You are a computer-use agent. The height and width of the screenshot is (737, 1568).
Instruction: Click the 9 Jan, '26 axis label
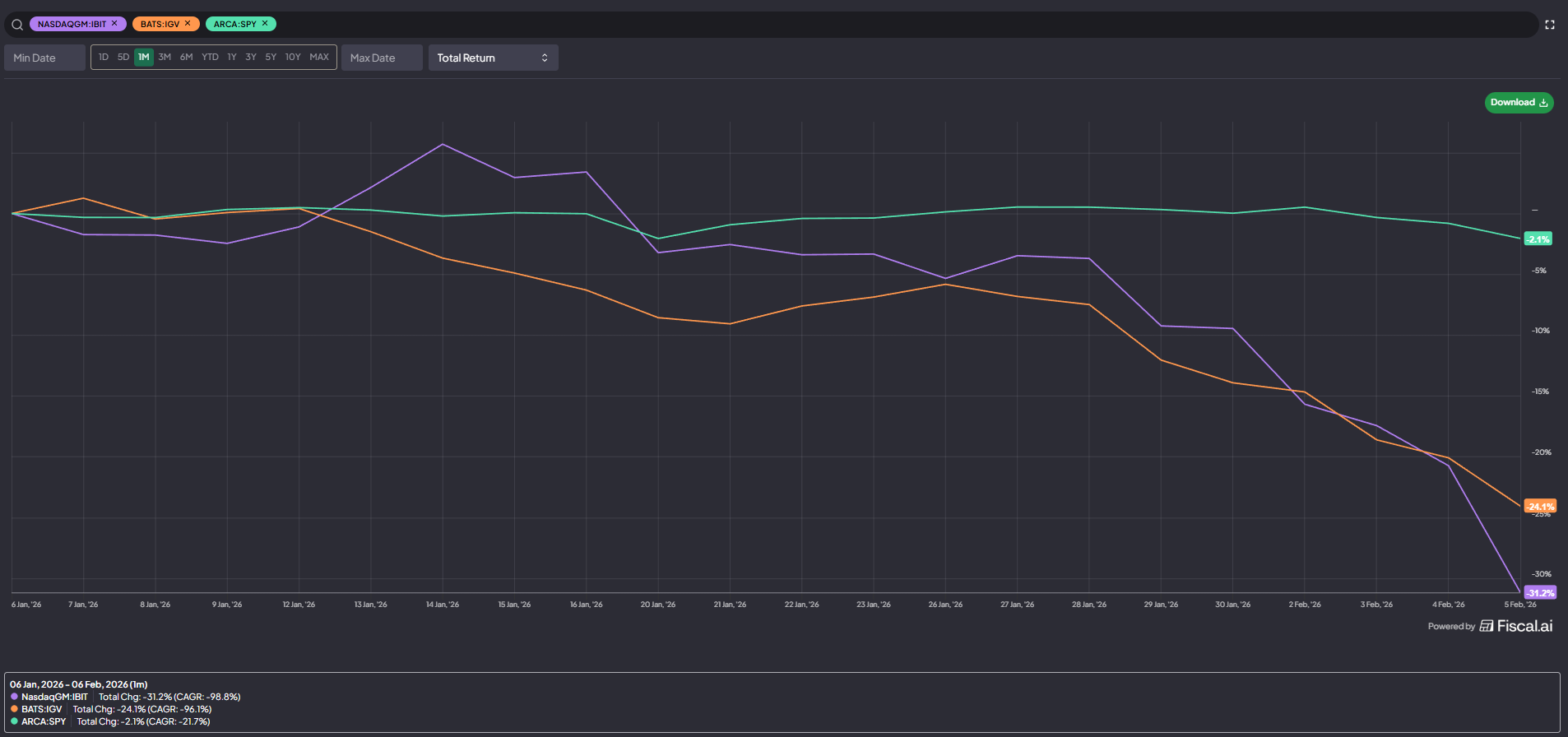227,605
